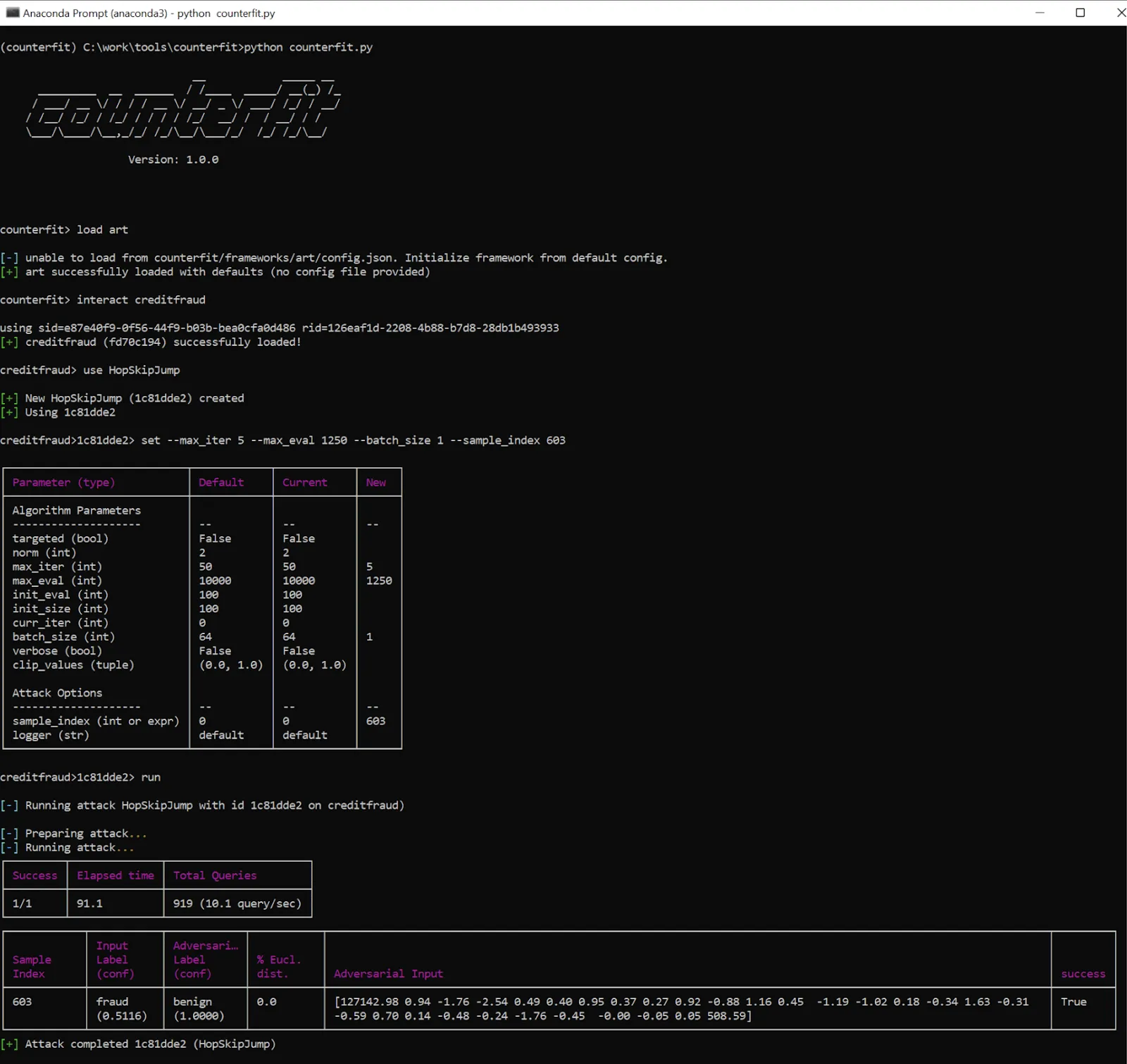Viewport: 1127px width, 1064px height.
Task: Click the Eucl. dist. value "0.0"
Action: [x=266, y=1003]
